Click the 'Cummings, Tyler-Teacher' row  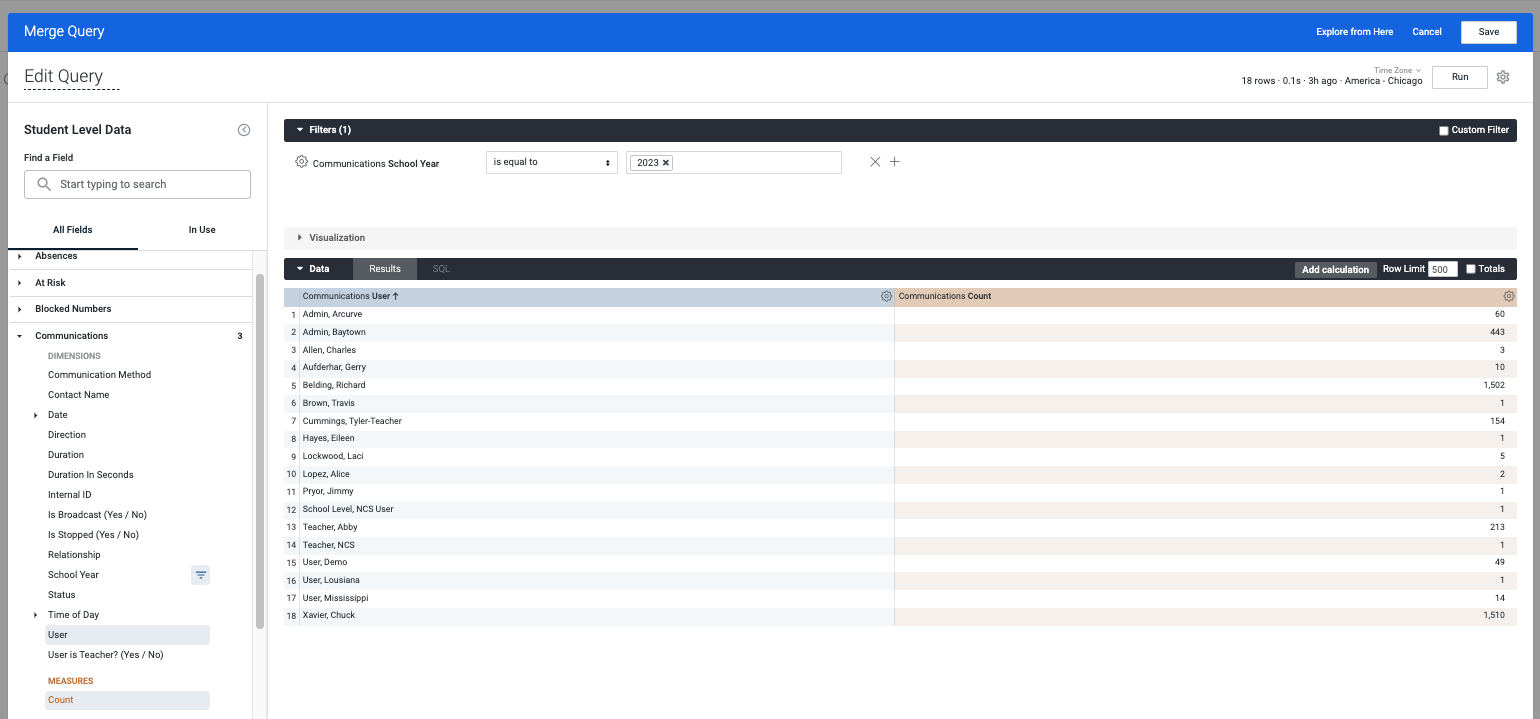point(900,421)
